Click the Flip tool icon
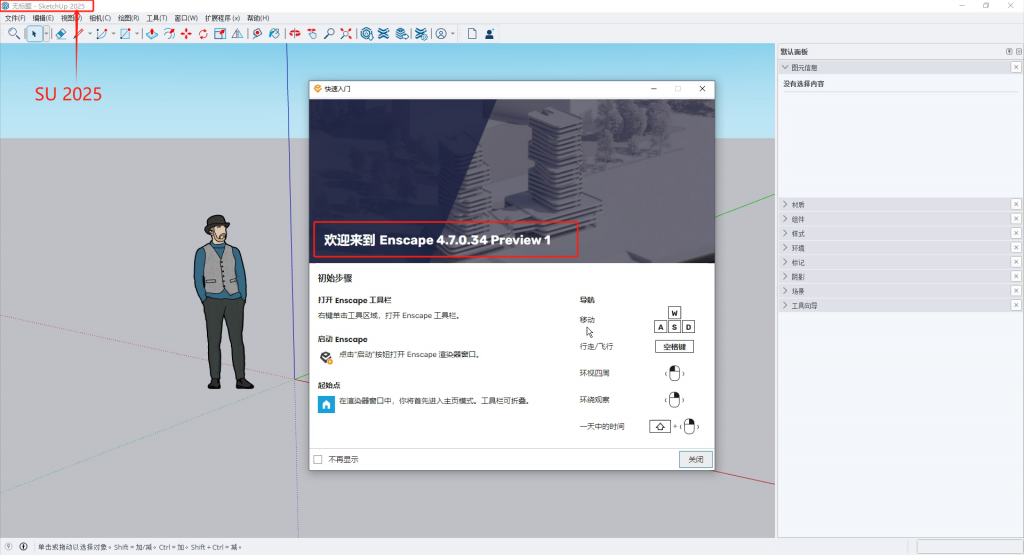Viewport: 1024px width, 555px height. (x=237, y=33)
